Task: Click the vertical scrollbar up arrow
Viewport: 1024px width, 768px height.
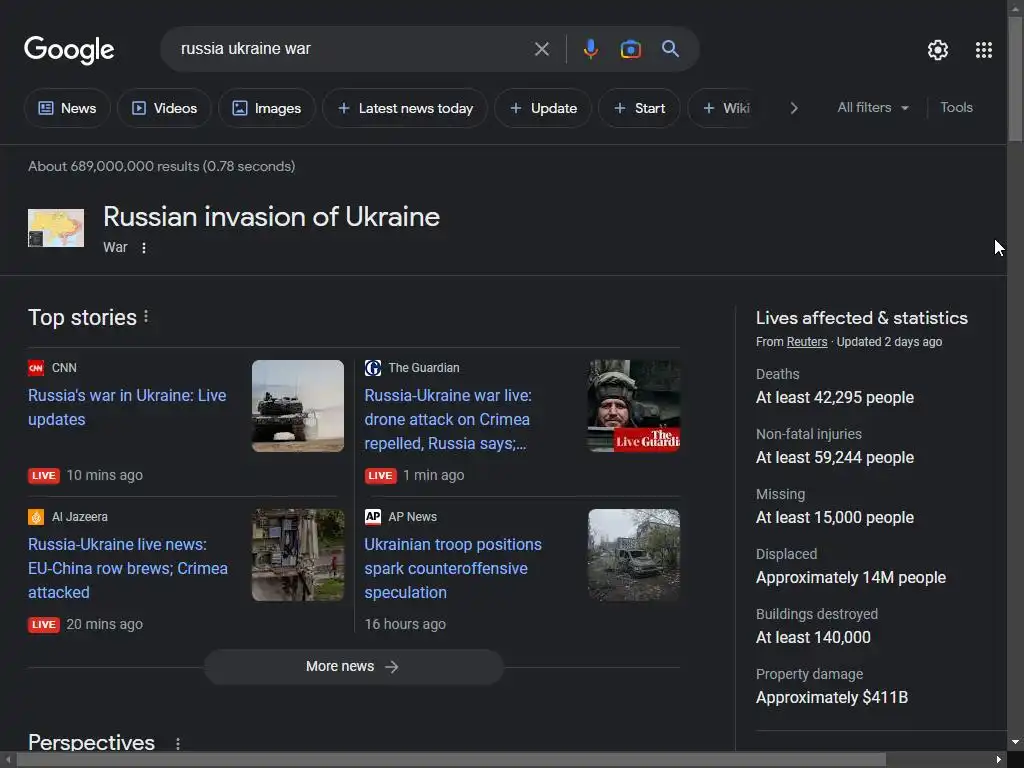Action: (1015, 7)
